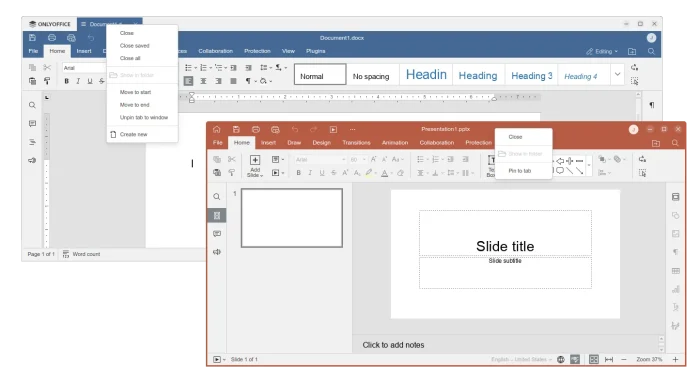Open Headings navigation panel in Document1 sidebar

tap(32, 142)
